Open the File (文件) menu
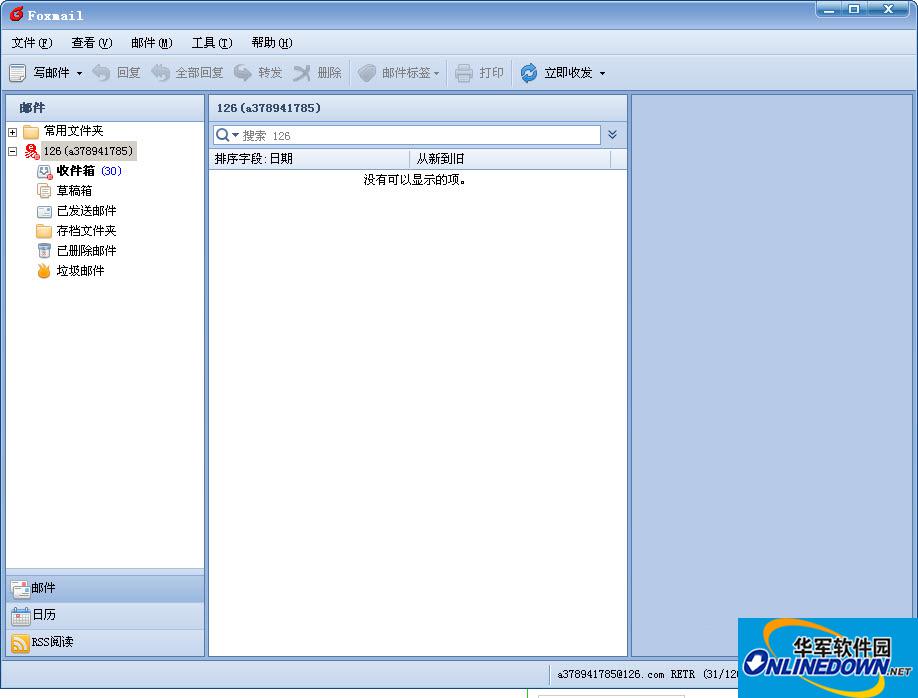Screen dimensions: 918x698 [32, 43]
